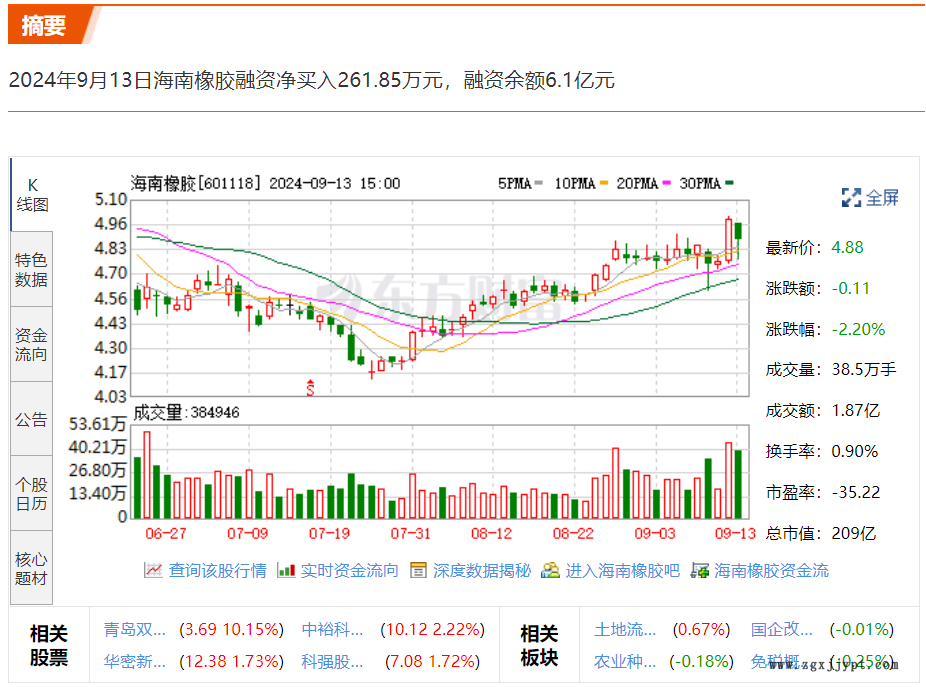Image resolution: width=926 pixels, height=687 pixels.
Task: Click the 涨跌幅 value -2.20%
Action: coord(858,329)
